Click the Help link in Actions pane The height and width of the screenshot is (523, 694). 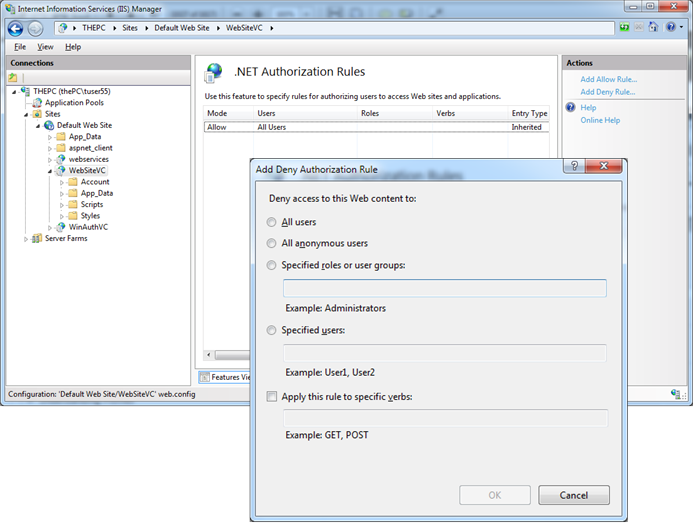[588, 108]
